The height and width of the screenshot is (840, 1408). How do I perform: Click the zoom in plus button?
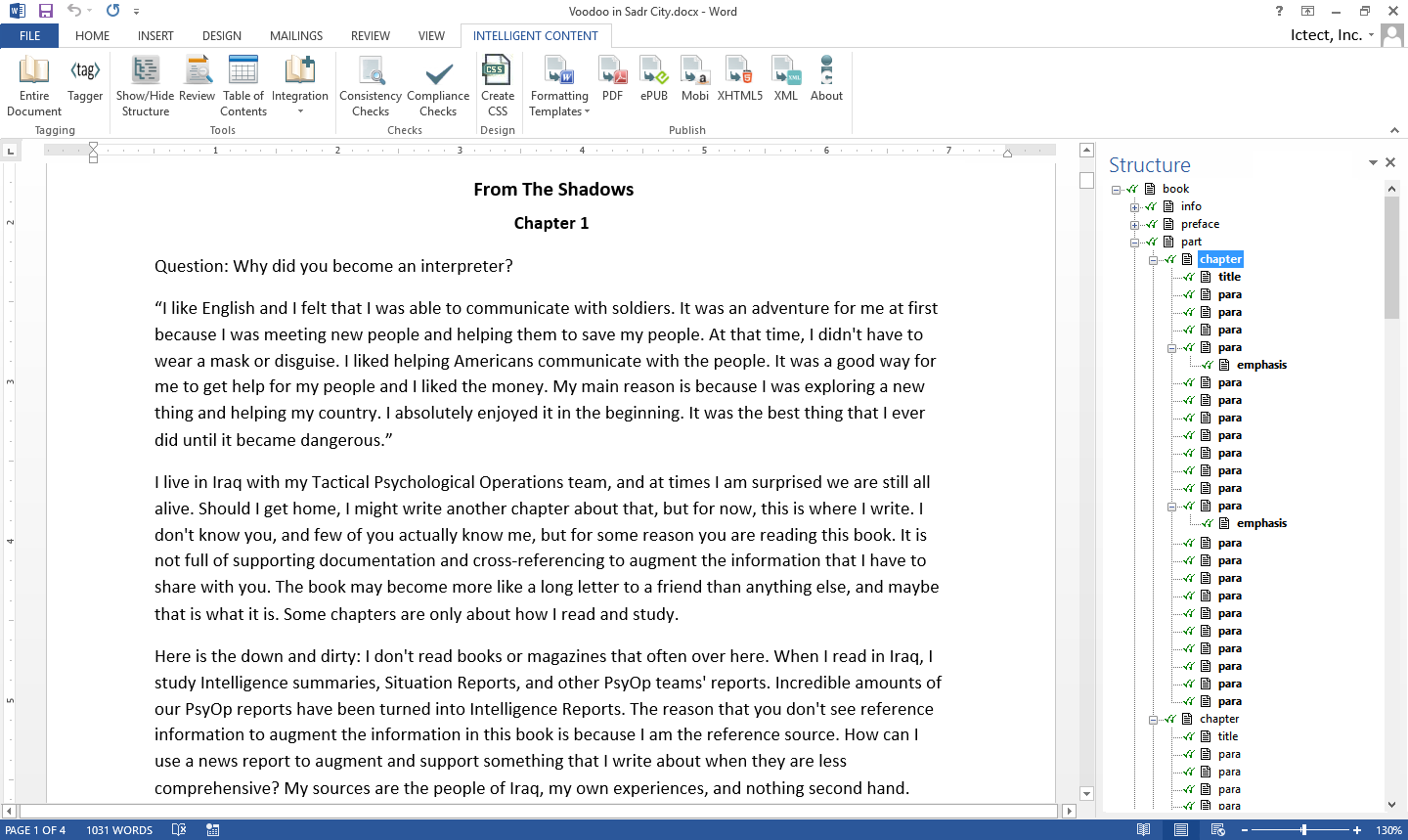click(1357, 830)
